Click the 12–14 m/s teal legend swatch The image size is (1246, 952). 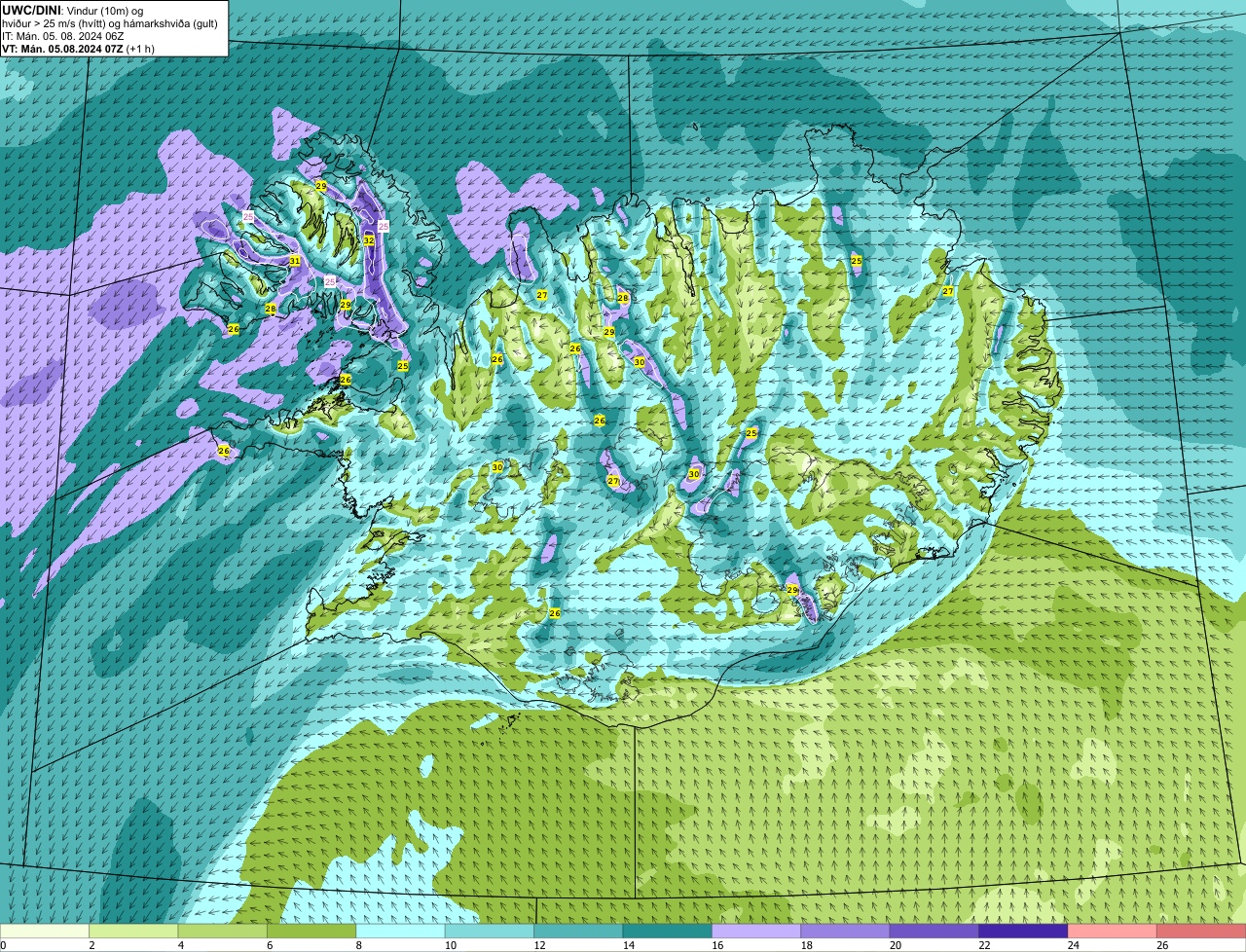tap(579, 931)
